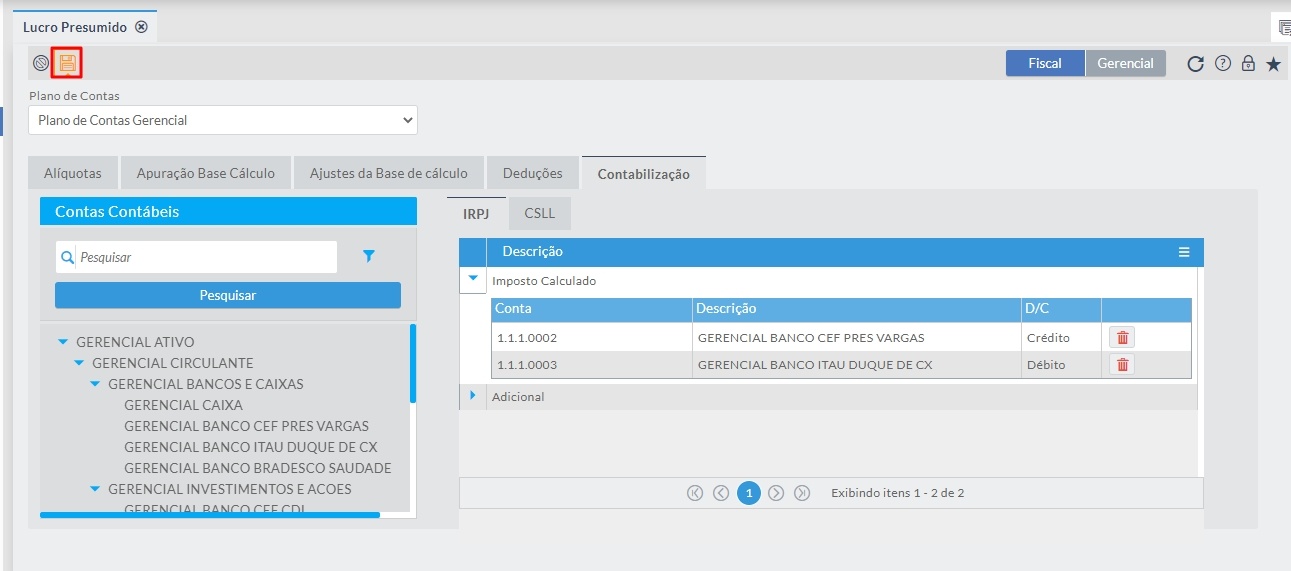Click the orange save icon
1291x571 pixels.
[x=67, y=63]
